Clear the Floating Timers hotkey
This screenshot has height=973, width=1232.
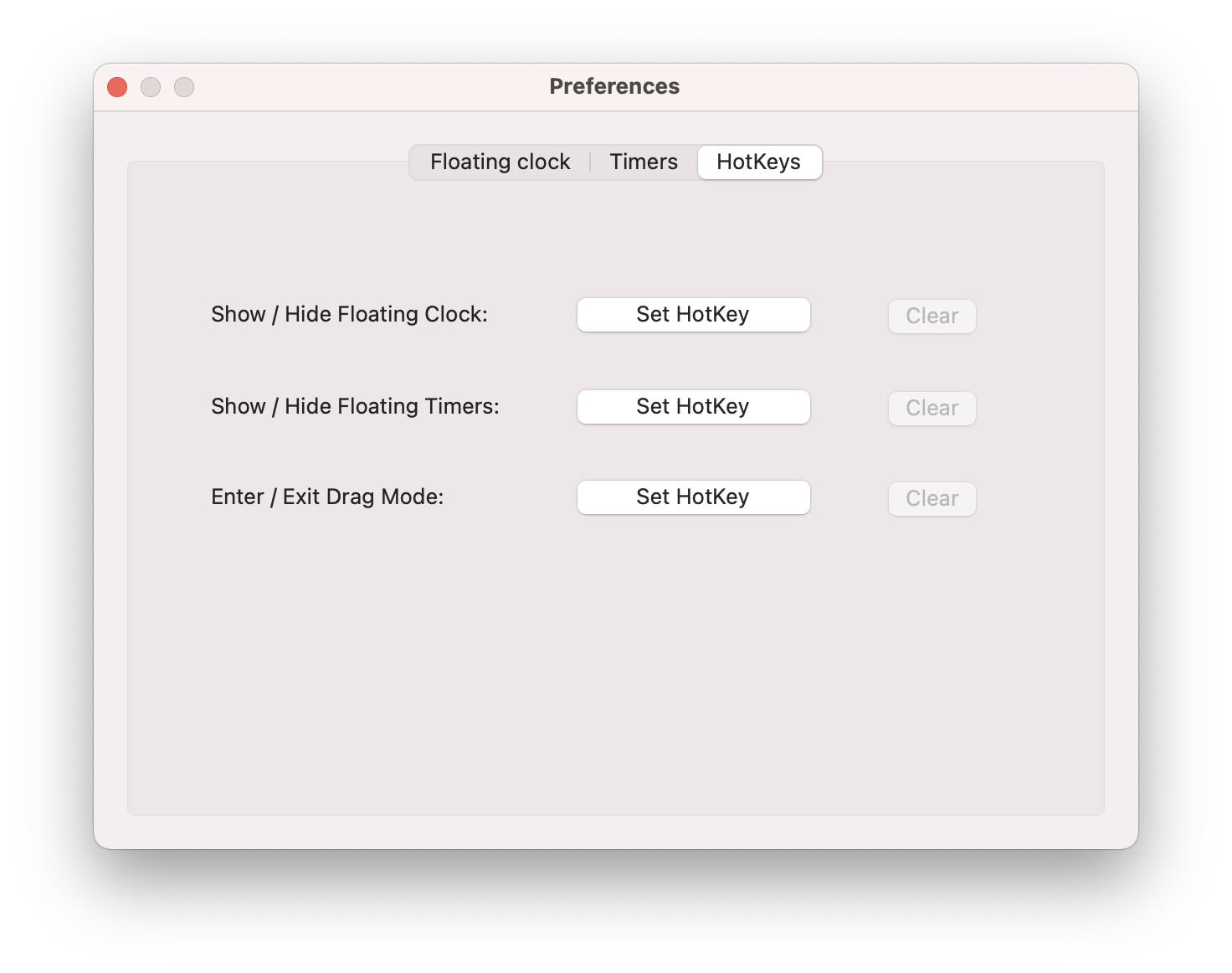[x=932, y=409]
